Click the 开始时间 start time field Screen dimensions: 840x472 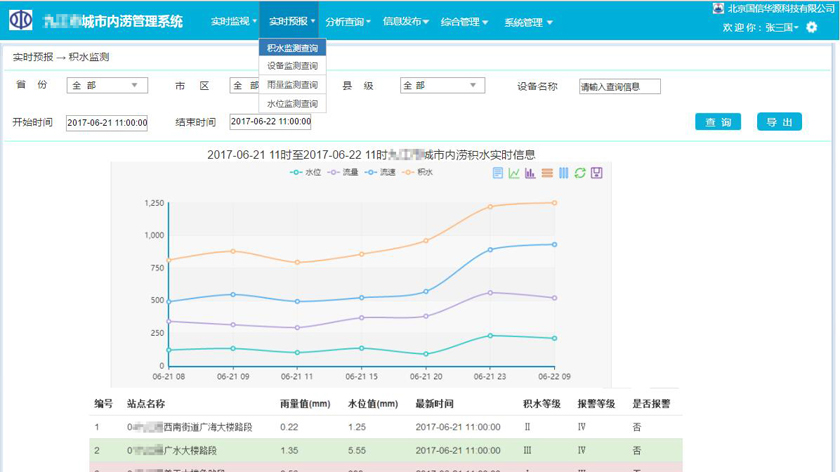tap(107, 123)
